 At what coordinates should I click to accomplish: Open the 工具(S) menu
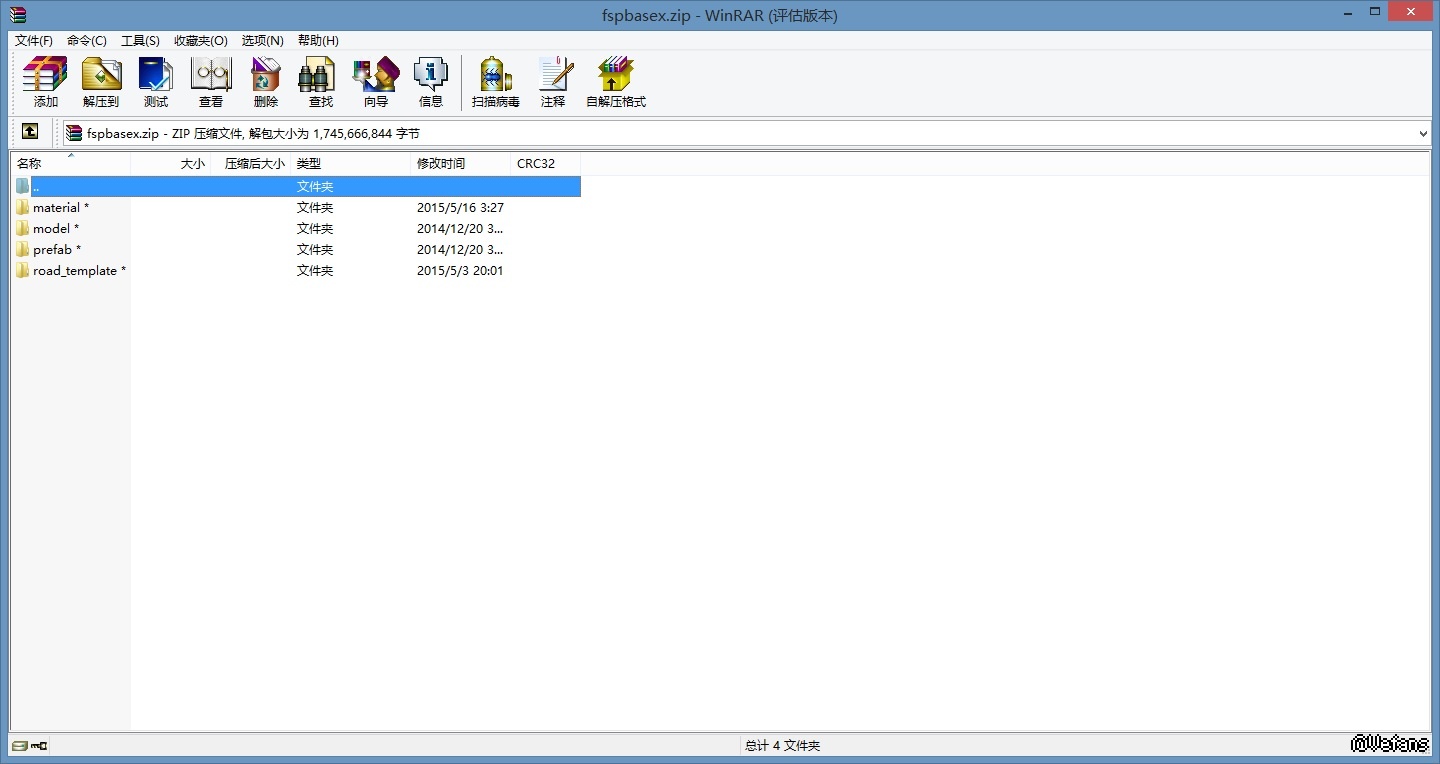click(140, 41)
